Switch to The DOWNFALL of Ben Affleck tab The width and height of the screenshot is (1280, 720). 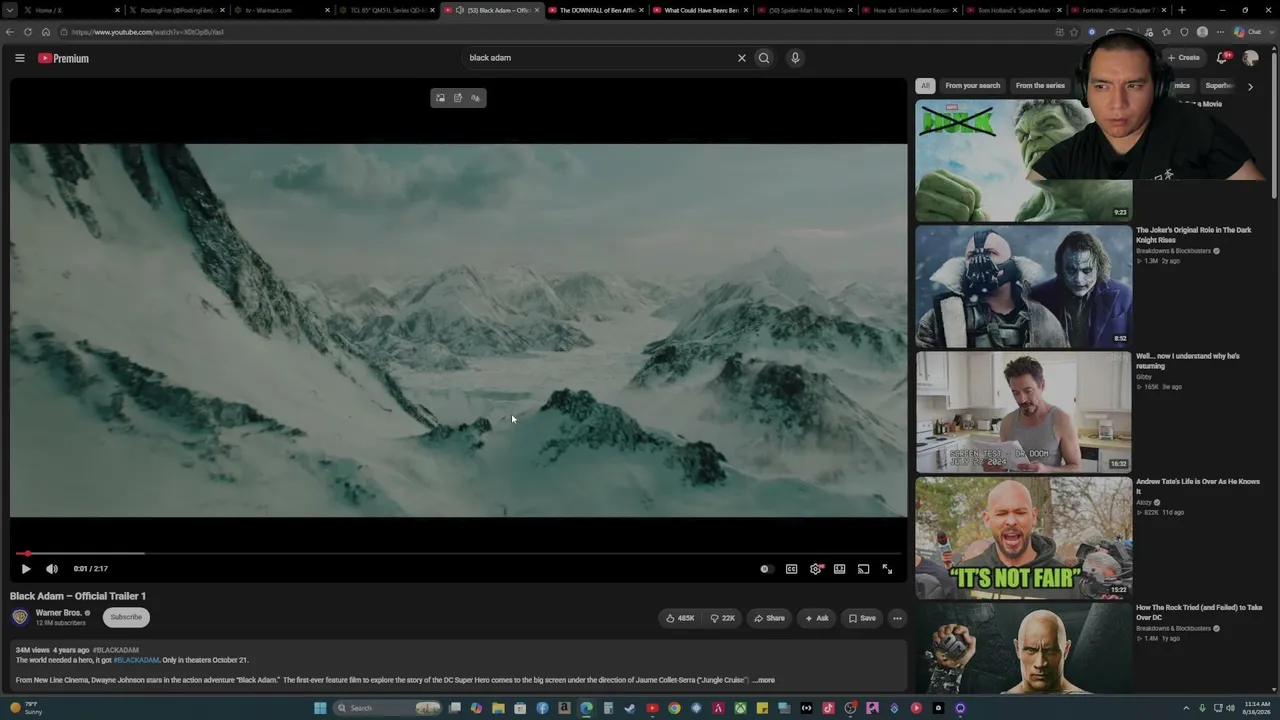click(595, 10)
